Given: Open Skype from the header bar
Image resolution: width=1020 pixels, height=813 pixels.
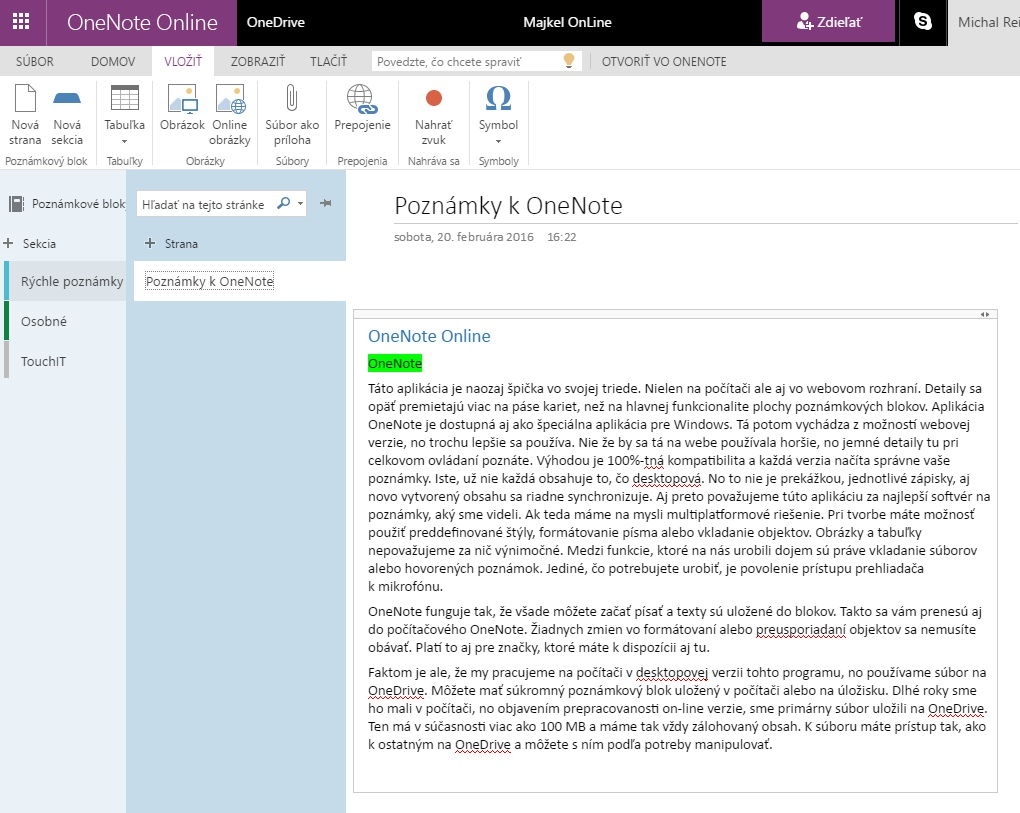Looking at the screenshot, I should (x=922, y=22).
